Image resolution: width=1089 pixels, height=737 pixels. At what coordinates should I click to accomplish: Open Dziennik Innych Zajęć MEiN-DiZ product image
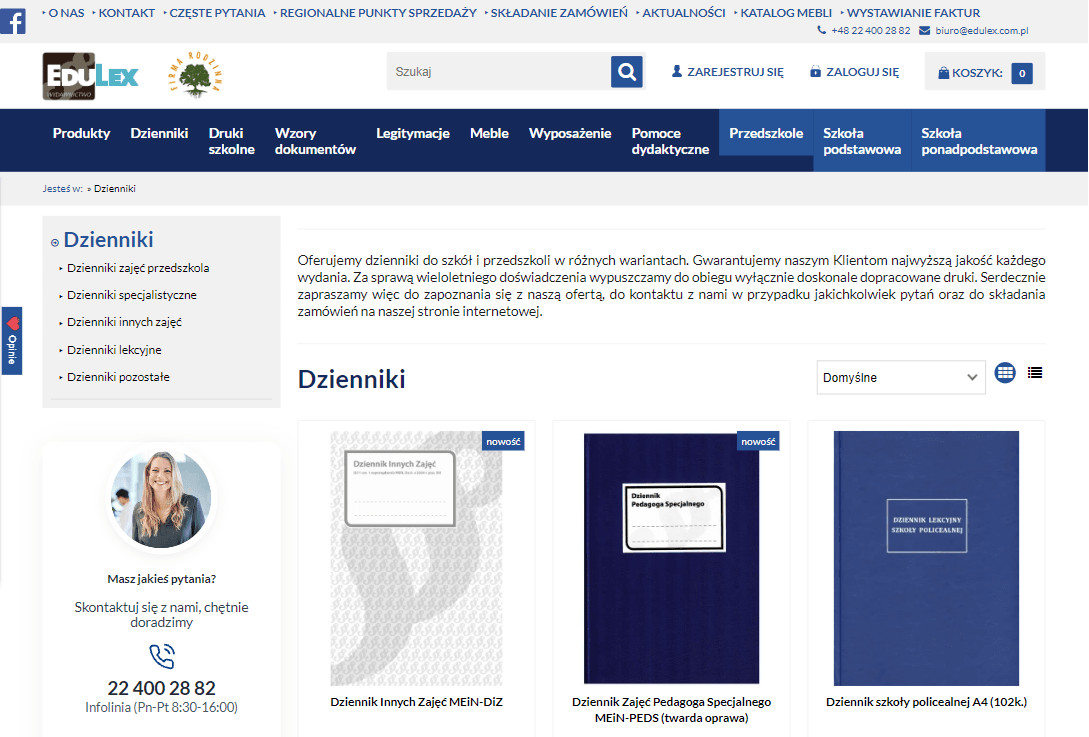416,558
